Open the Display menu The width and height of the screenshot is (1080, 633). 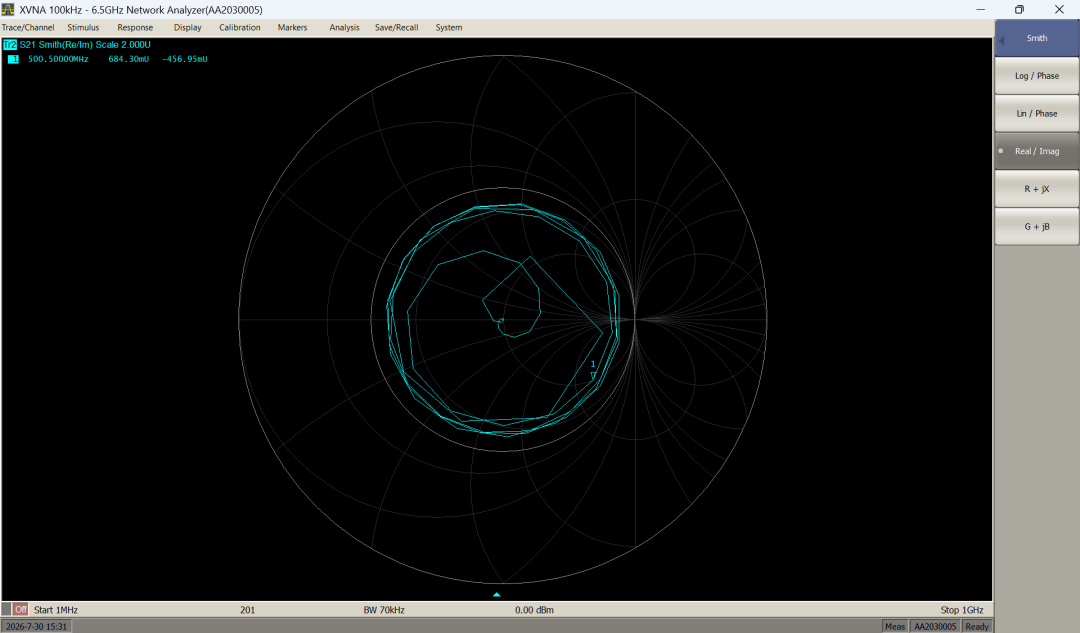point(187,28)
